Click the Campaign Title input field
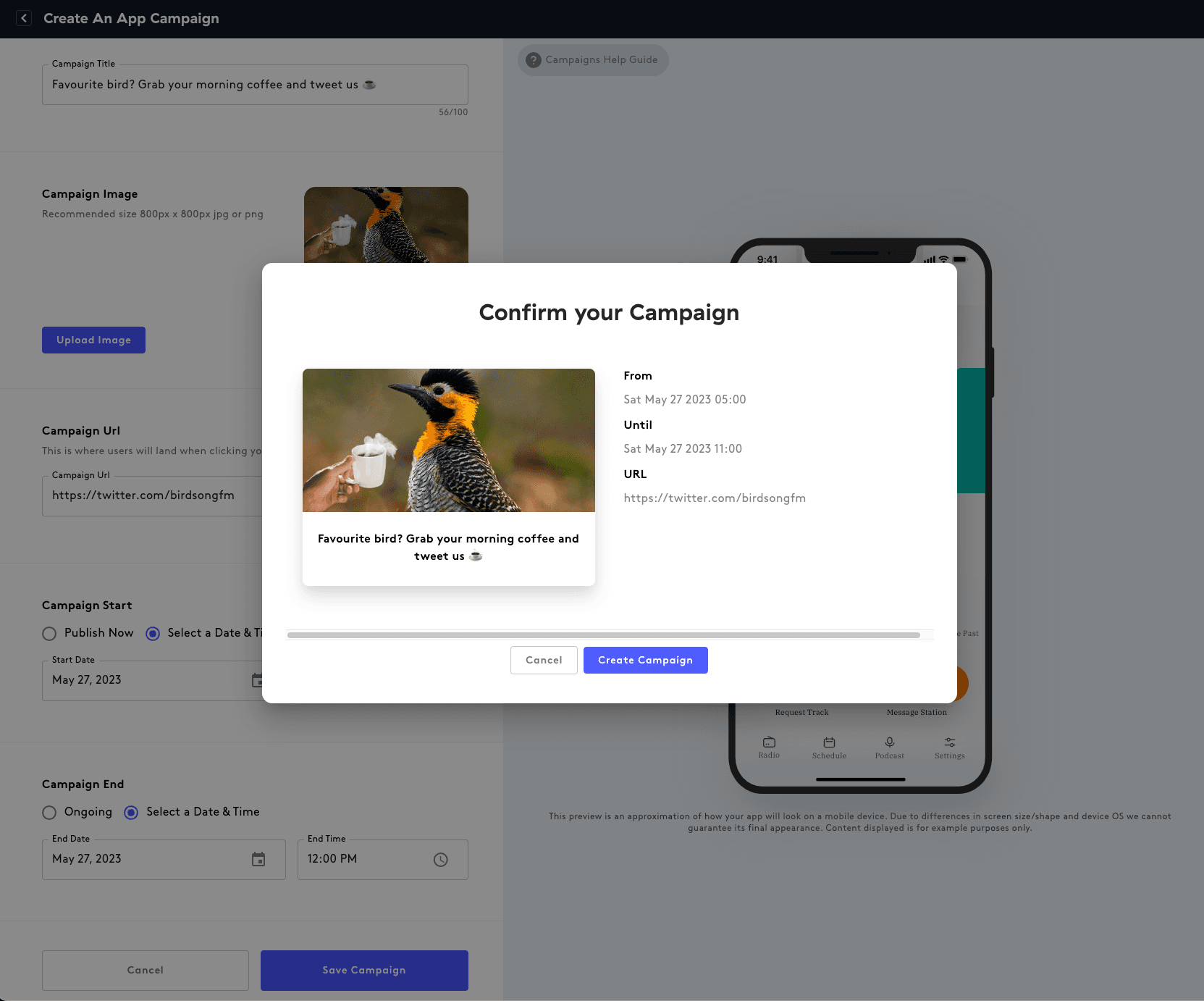The image size is (1204, 1001). pyautogui.click(x=255, y=85)
